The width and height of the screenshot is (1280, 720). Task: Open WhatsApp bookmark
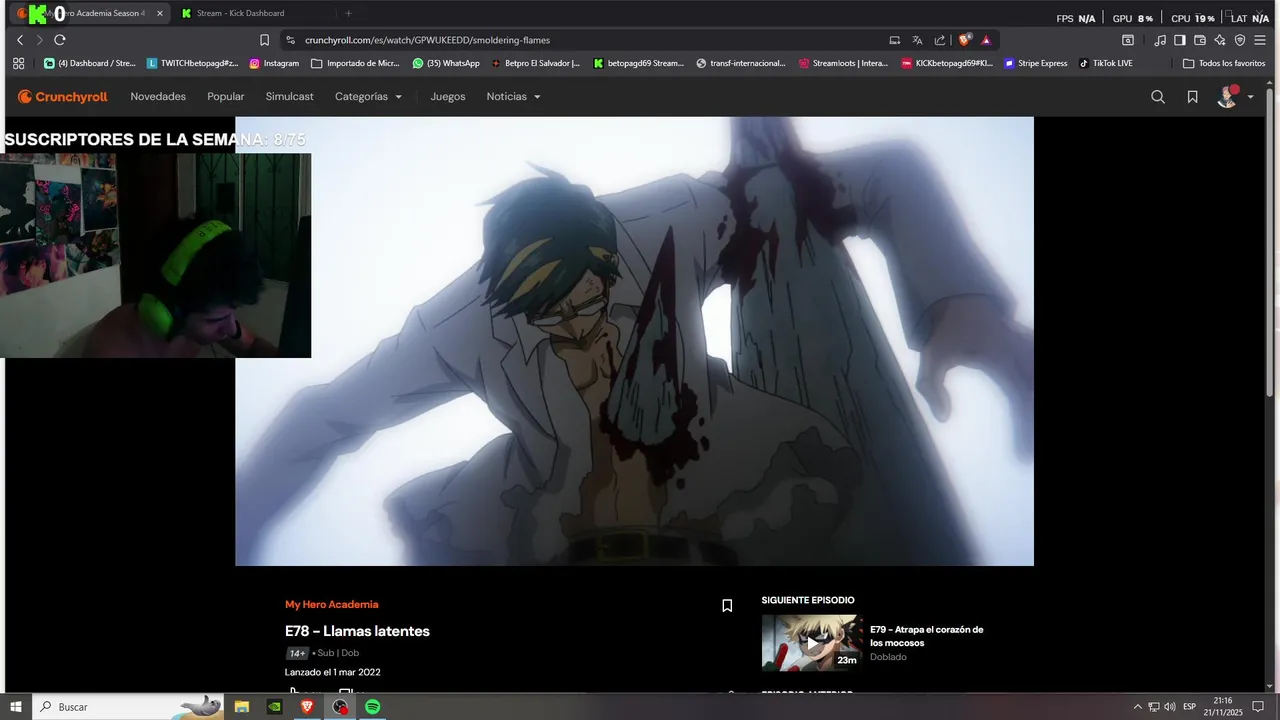pyautogui.click(x=446, y=63)
